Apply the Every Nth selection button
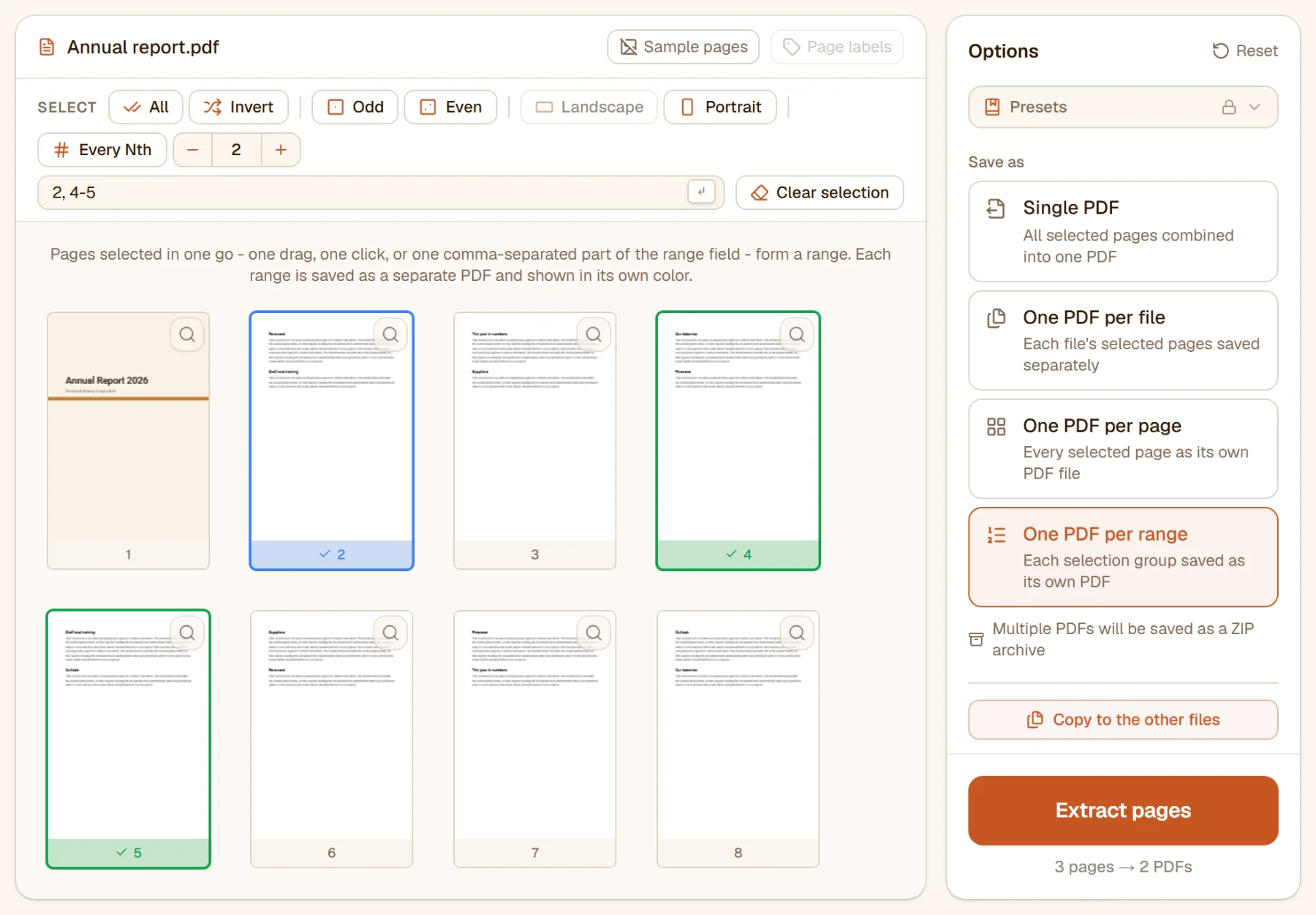This screenshot has width=1316, height=915. (x=102, y=150)
